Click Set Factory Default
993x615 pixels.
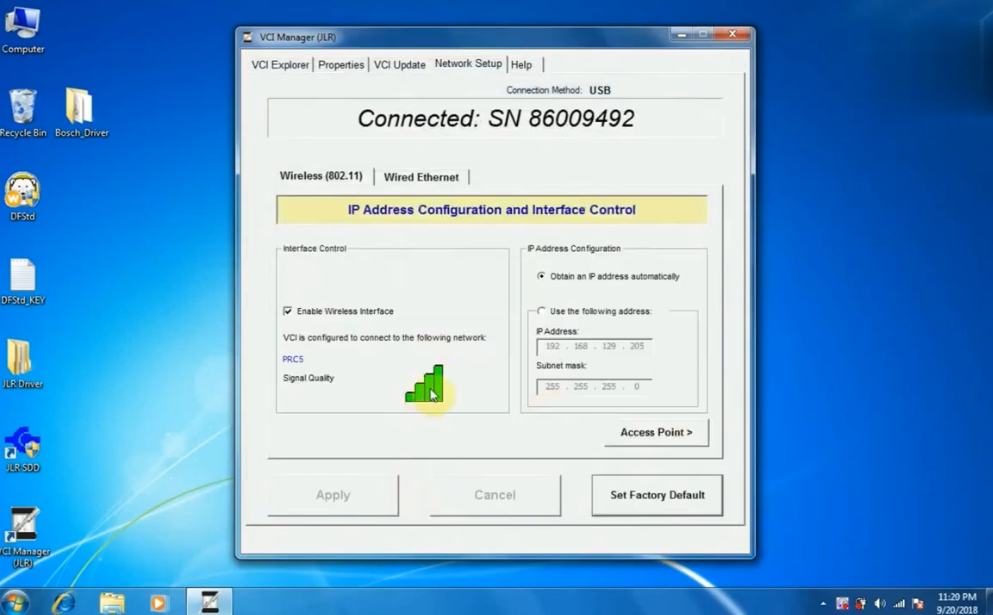pos(657,495)
